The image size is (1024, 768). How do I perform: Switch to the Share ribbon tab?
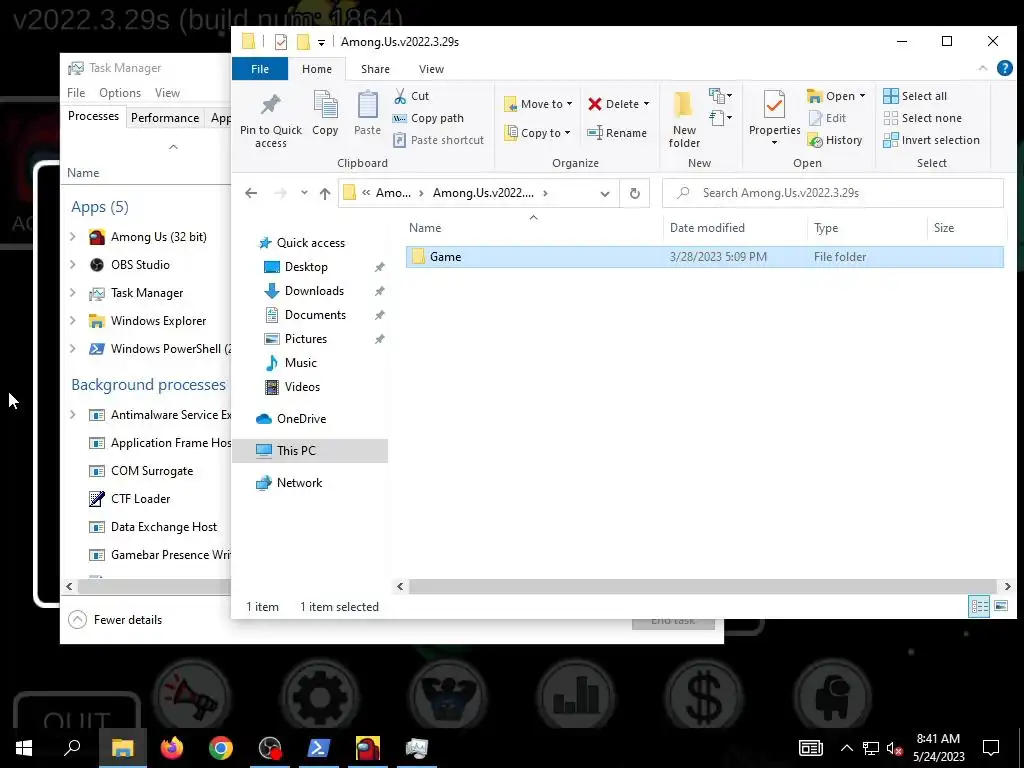coord(376,69)
